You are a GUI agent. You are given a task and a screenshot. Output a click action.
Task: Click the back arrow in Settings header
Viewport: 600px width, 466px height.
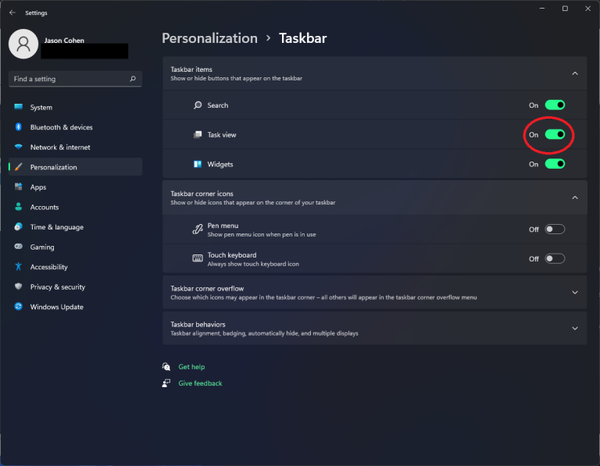click(x=10, y=12)
